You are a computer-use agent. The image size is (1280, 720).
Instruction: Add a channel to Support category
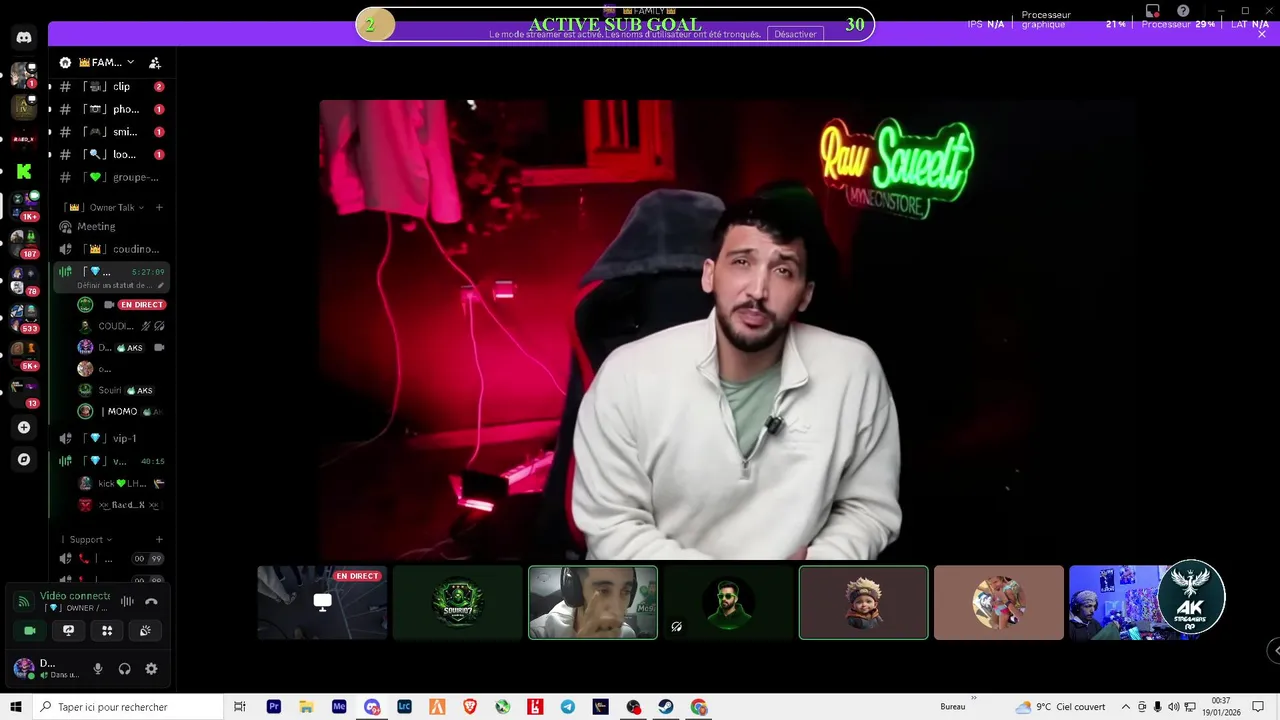(158, 540)
